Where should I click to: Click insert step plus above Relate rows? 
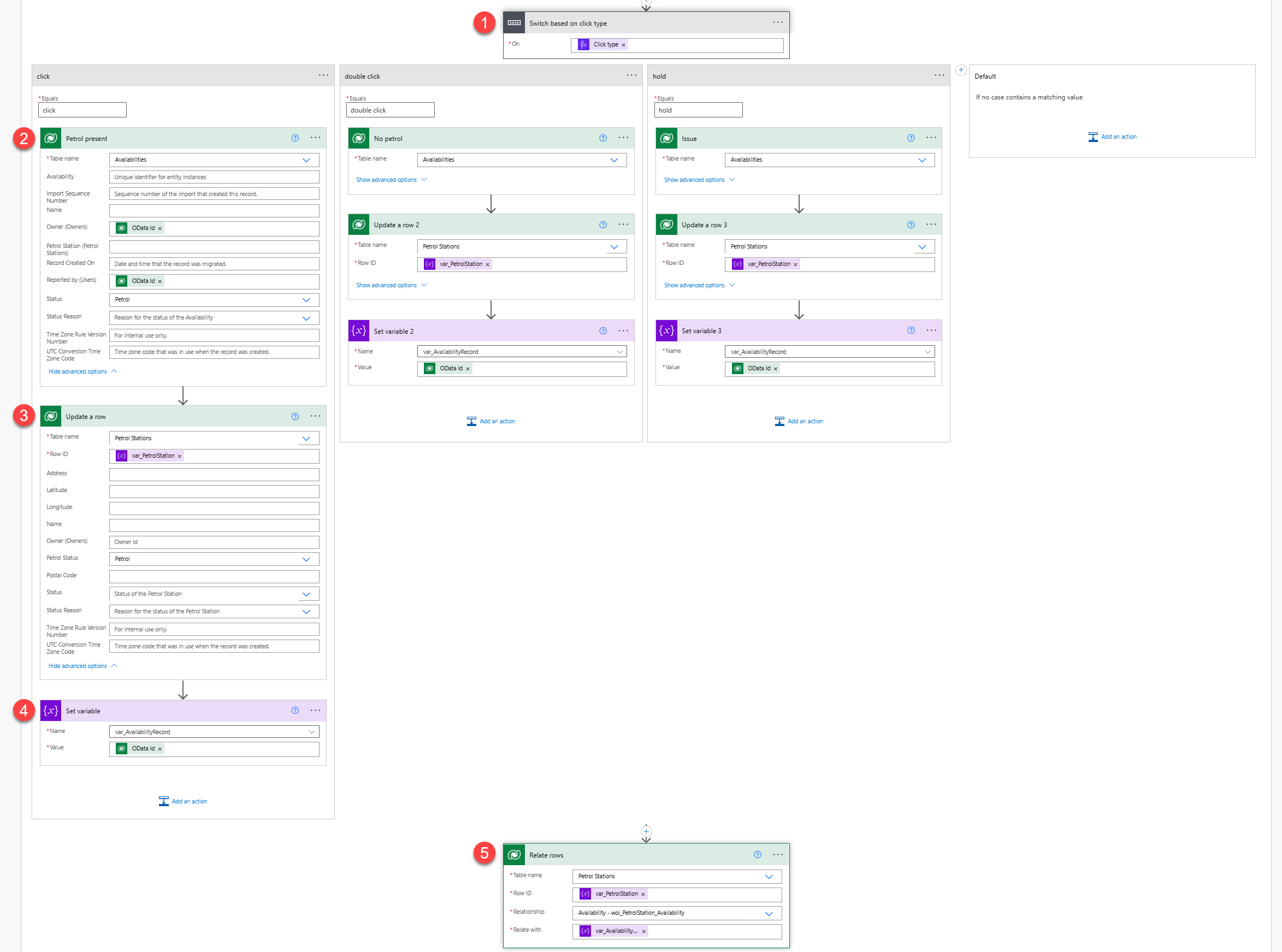pos(646,831)
